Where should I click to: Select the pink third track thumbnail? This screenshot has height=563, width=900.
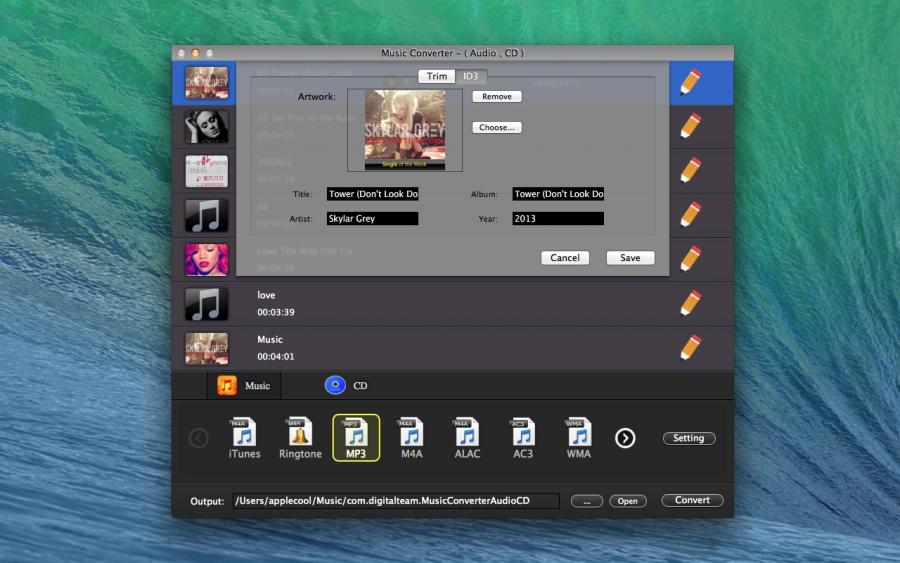coord(207,171)
